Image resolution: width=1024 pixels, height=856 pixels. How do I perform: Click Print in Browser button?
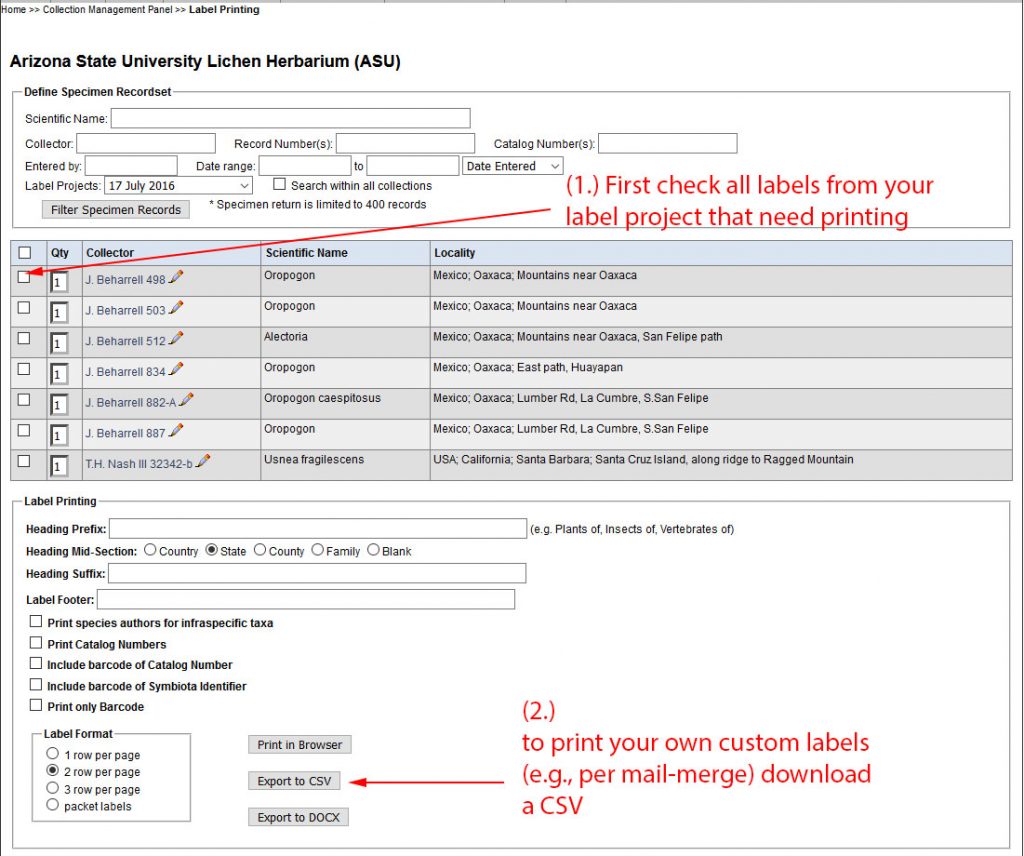[x=300, y=744]
